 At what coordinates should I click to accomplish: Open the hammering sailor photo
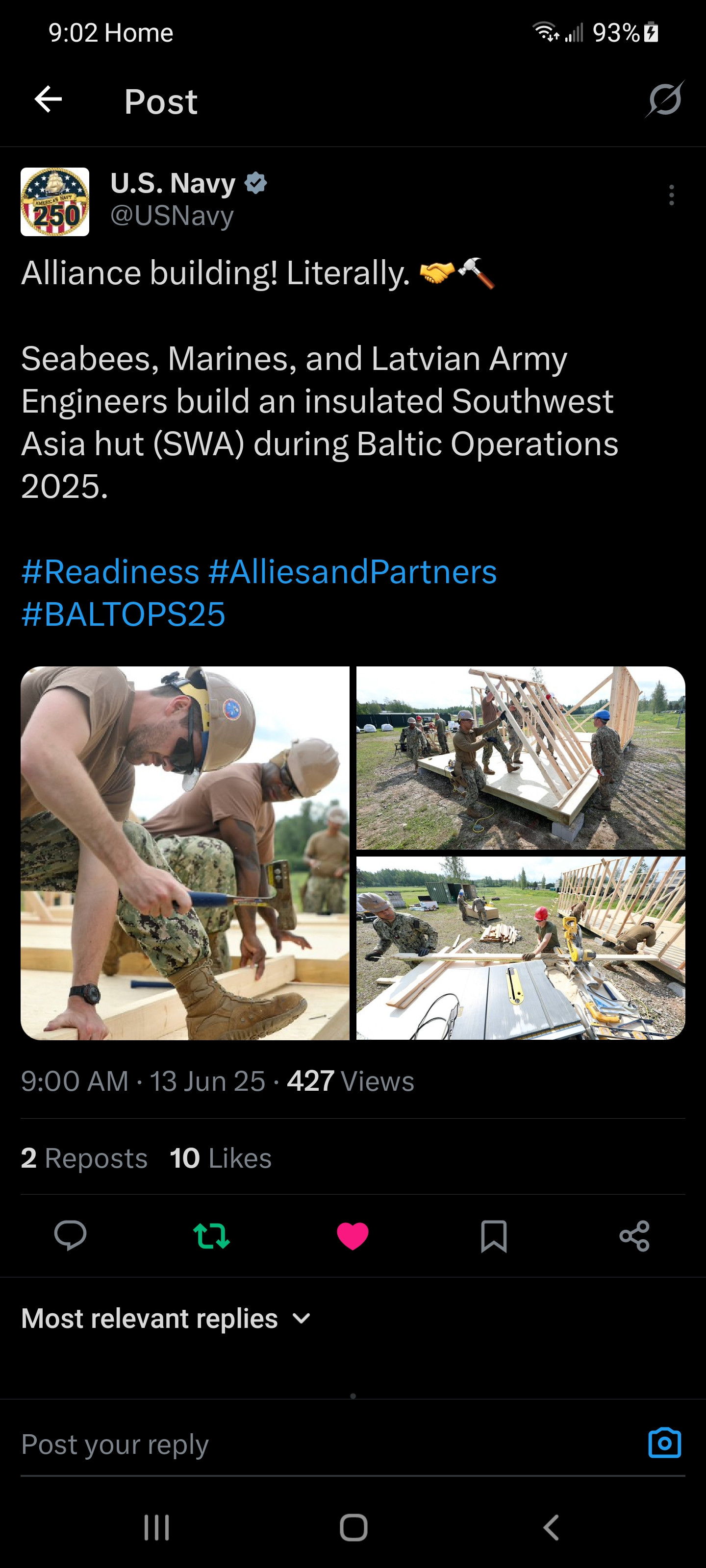click(x=185, y=853)
